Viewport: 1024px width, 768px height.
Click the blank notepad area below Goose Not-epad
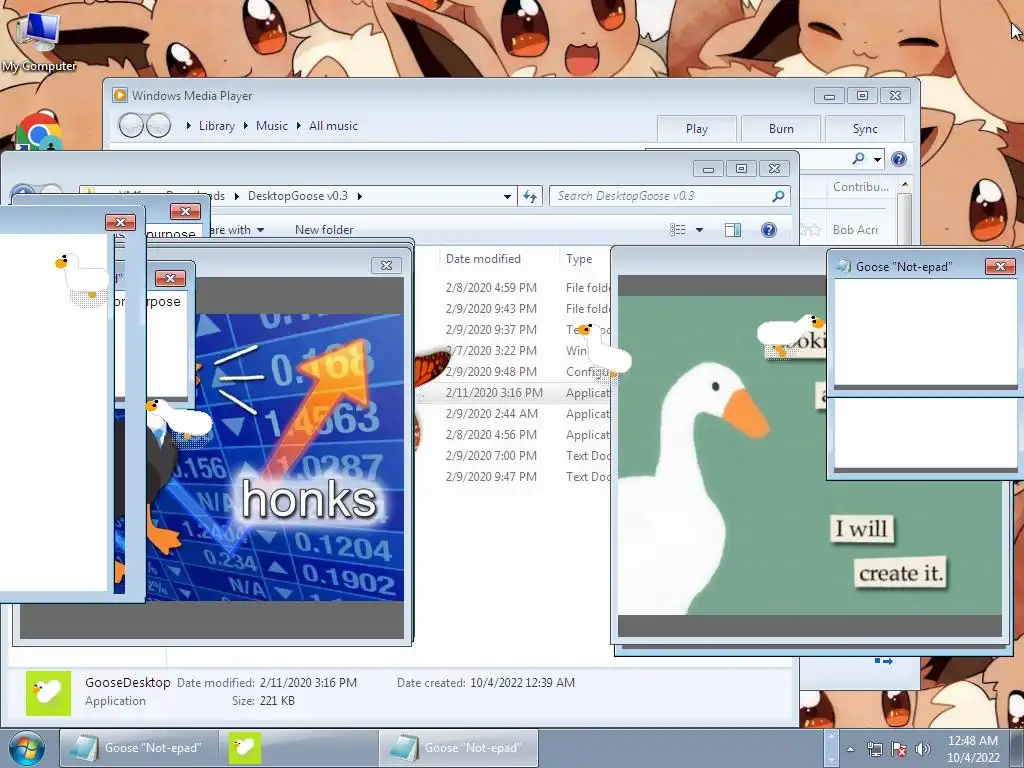coord(925,434)
